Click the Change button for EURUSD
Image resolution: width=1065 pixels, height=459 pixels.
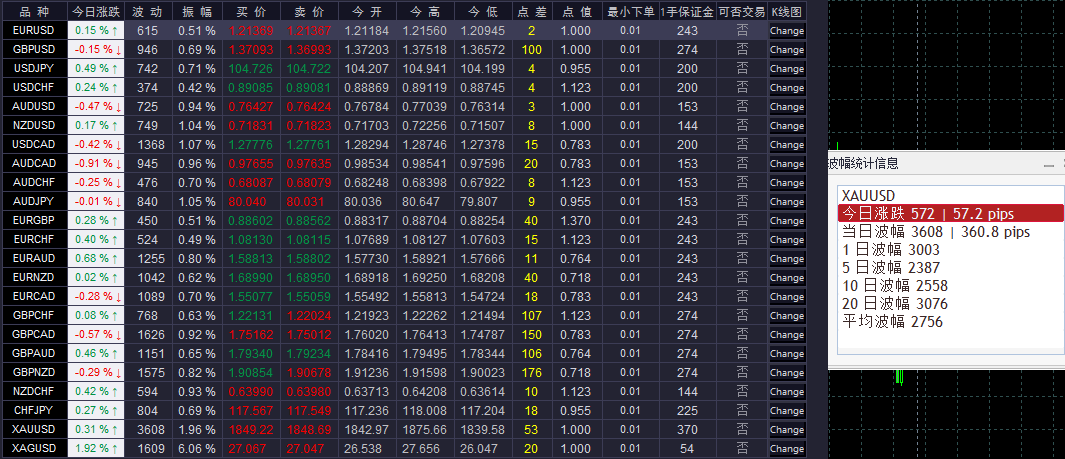(787, 31)
